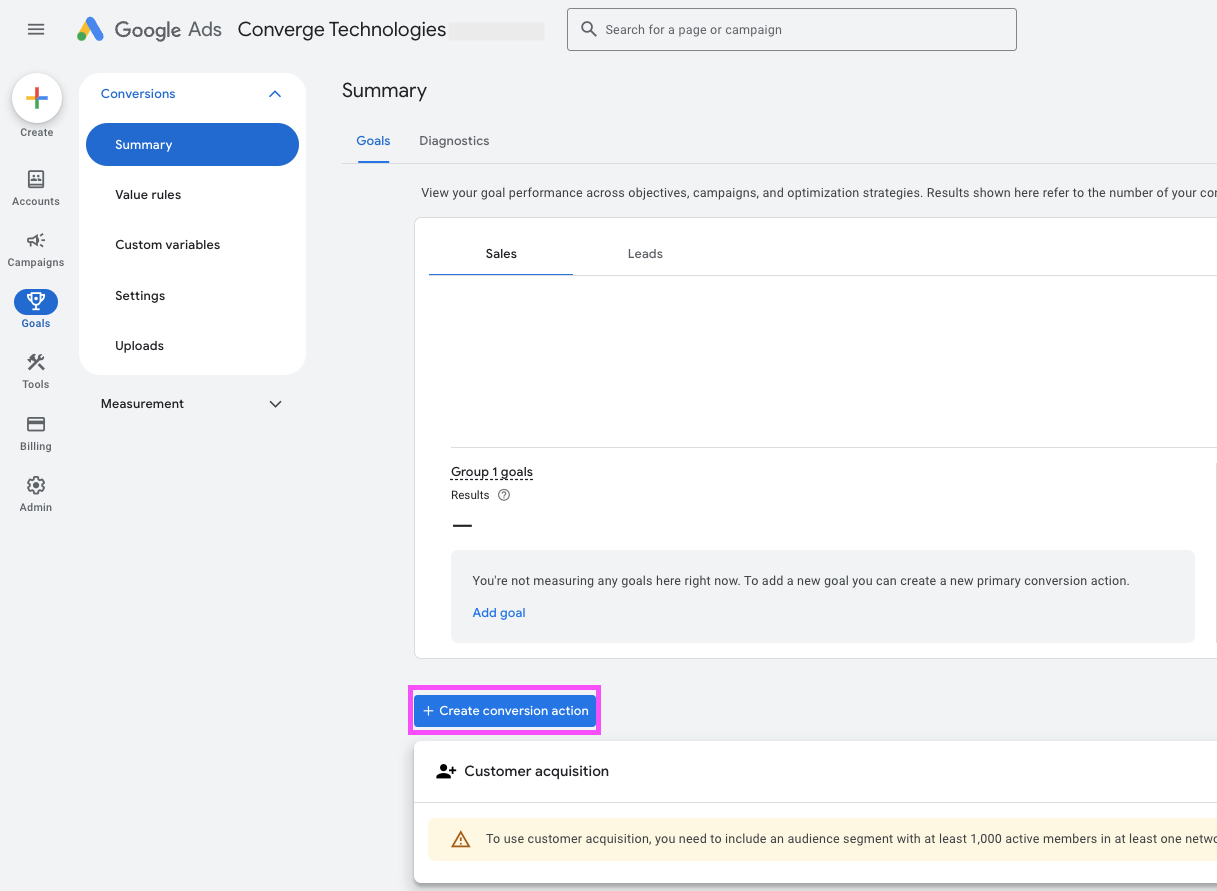
Task: Open Custom variables in the Conversions menu
Action: 167,245
